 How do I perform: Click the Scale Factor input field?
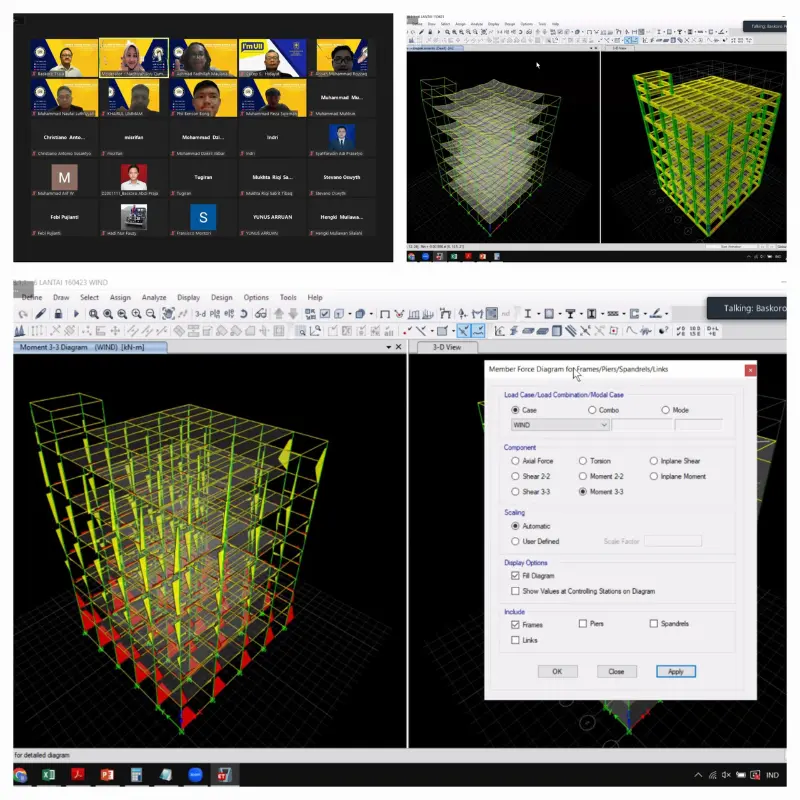(672, 541)
